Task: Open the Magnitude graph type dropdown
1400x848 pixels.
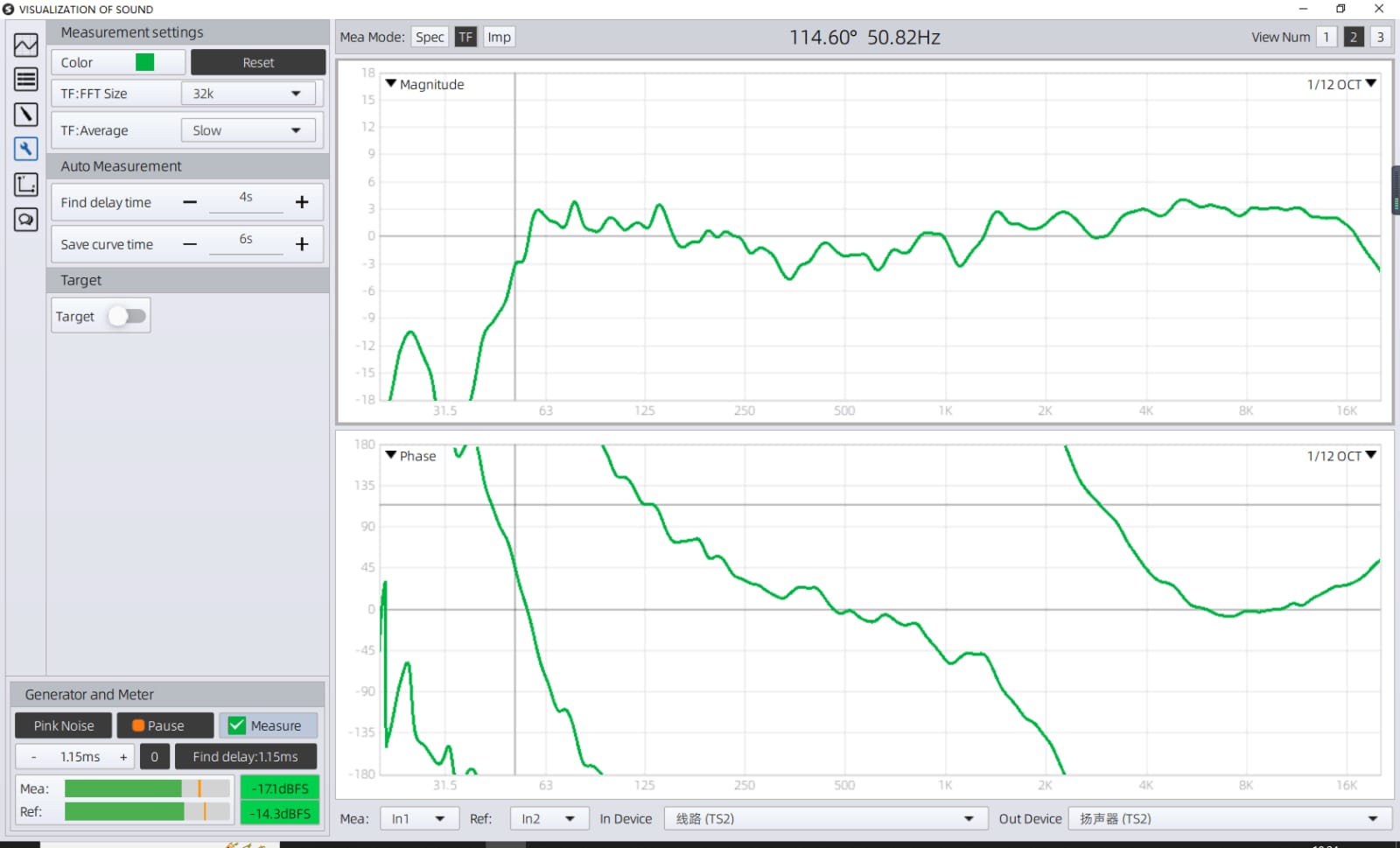Action: click(x=425, y=84)
